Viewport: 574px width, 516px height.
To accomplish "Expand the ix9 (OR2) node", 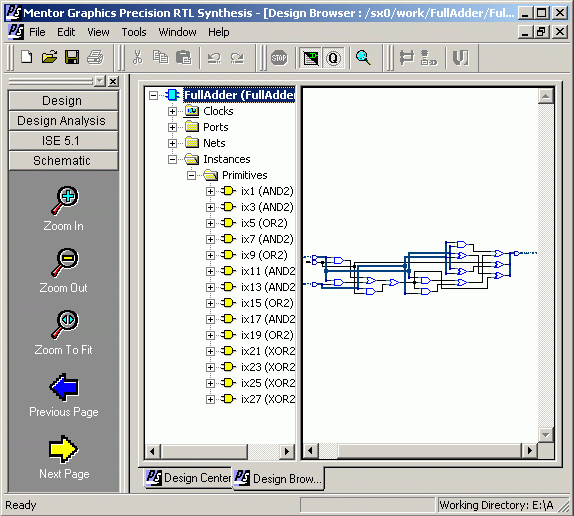I will (210, 255).
